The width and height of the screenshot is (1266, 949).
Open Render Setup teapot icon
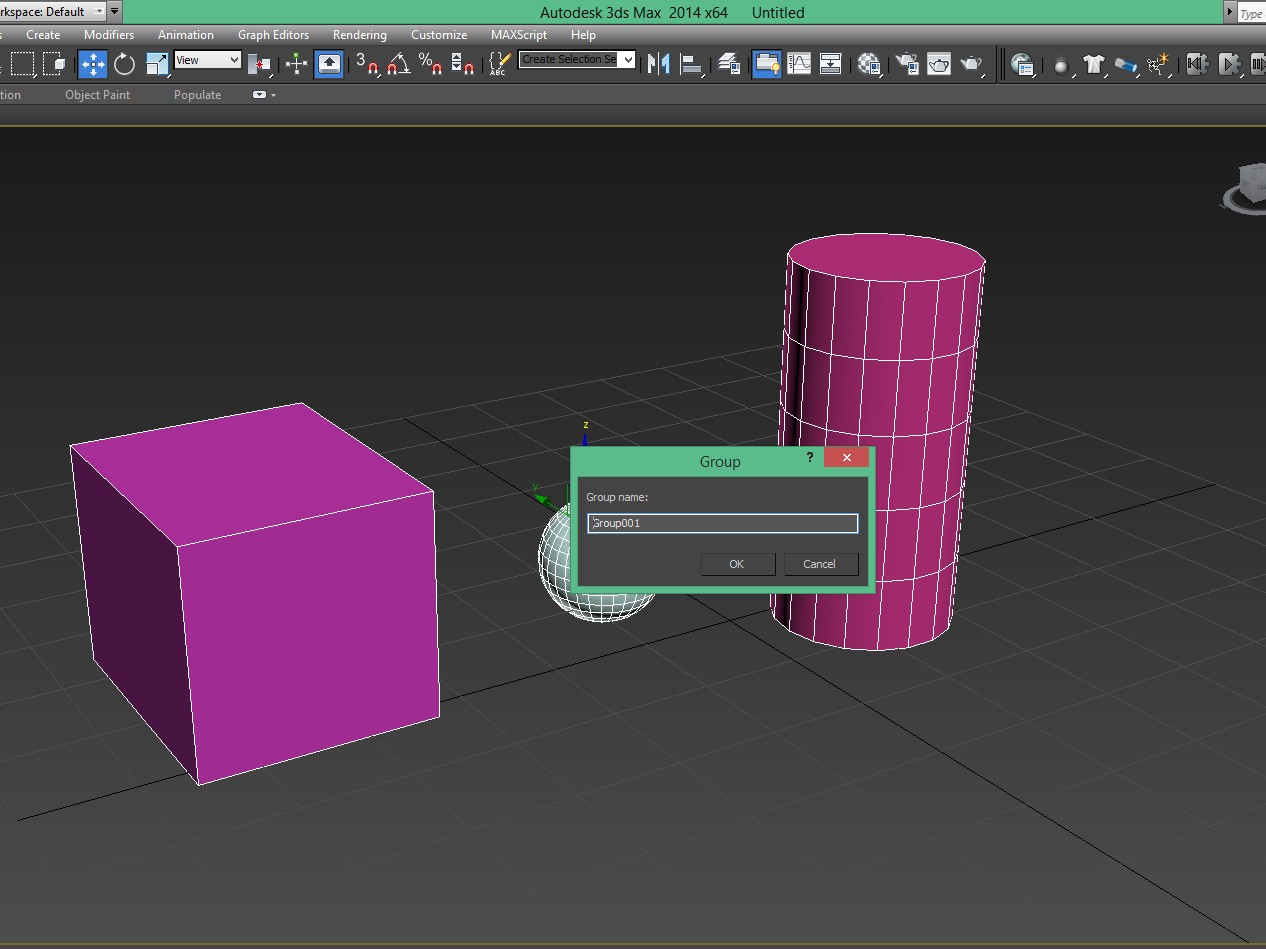click(x=907, y=64)
